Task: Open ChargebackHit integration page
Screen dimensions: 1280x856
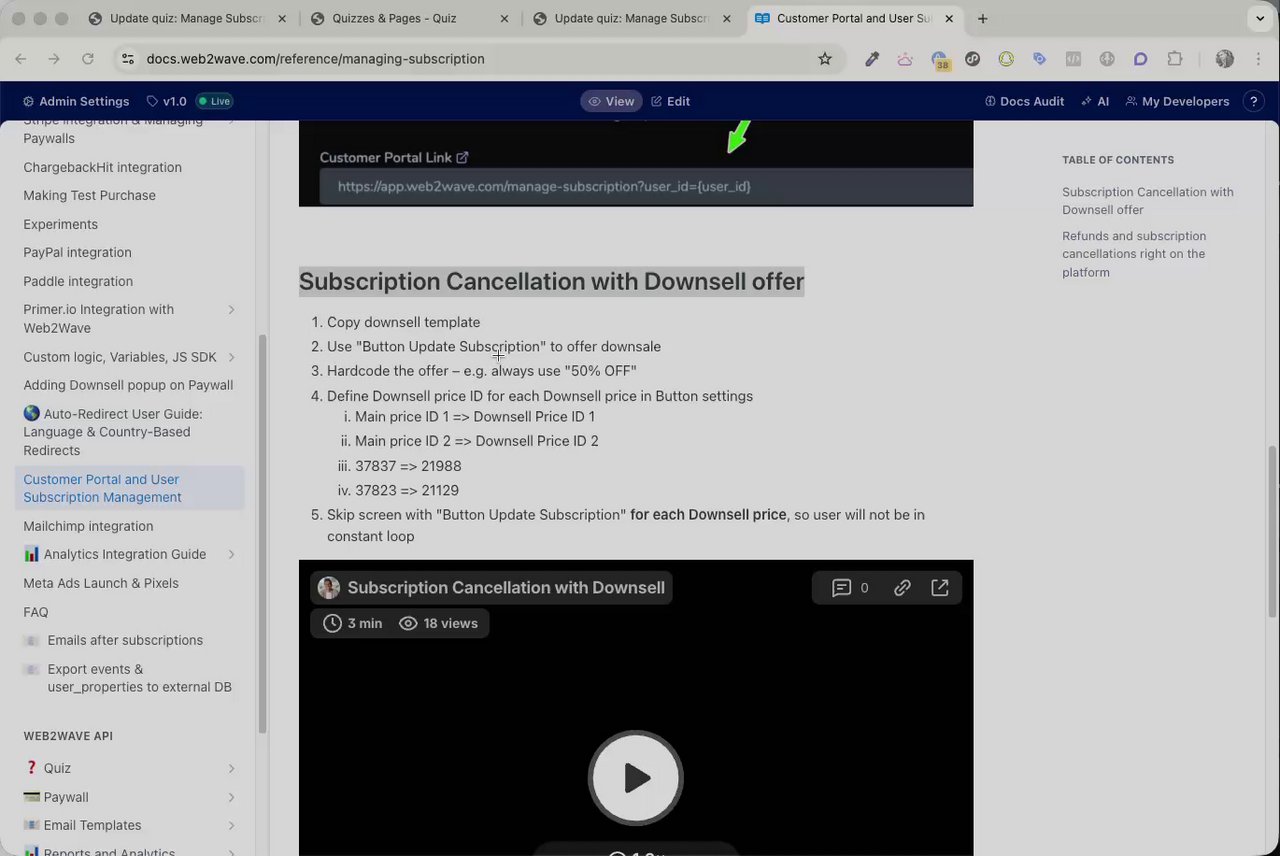Action: (x=102, y=167)
